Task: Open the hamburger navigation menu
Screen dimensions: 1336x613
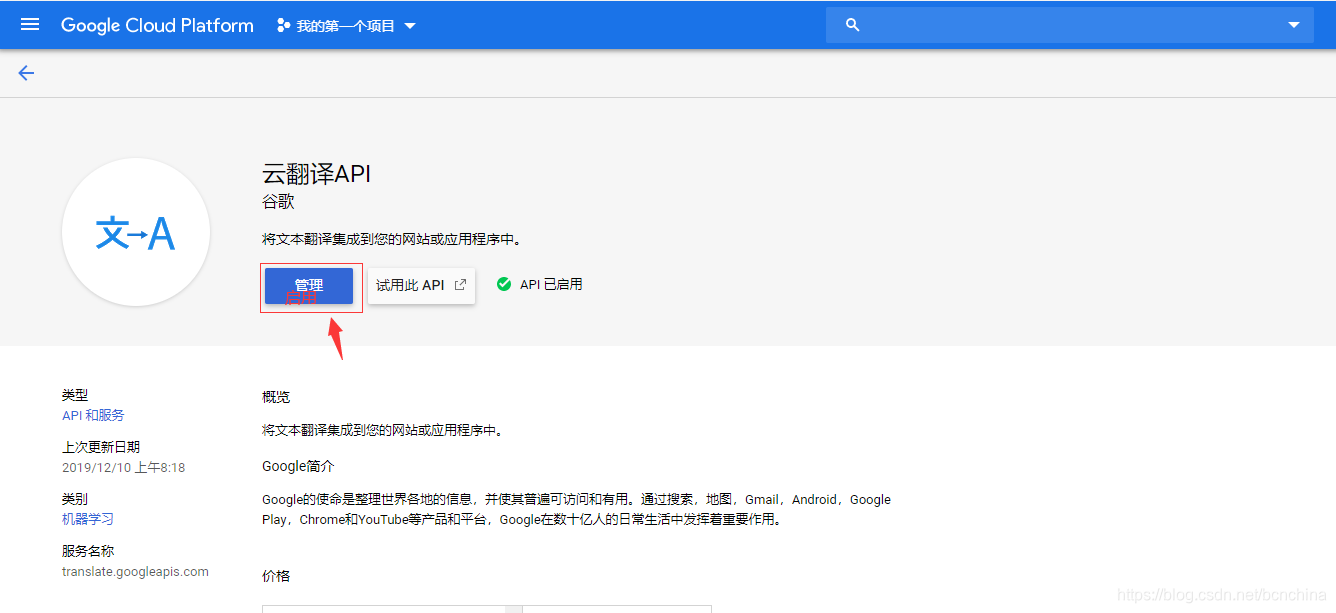Action: click(30, 25)
